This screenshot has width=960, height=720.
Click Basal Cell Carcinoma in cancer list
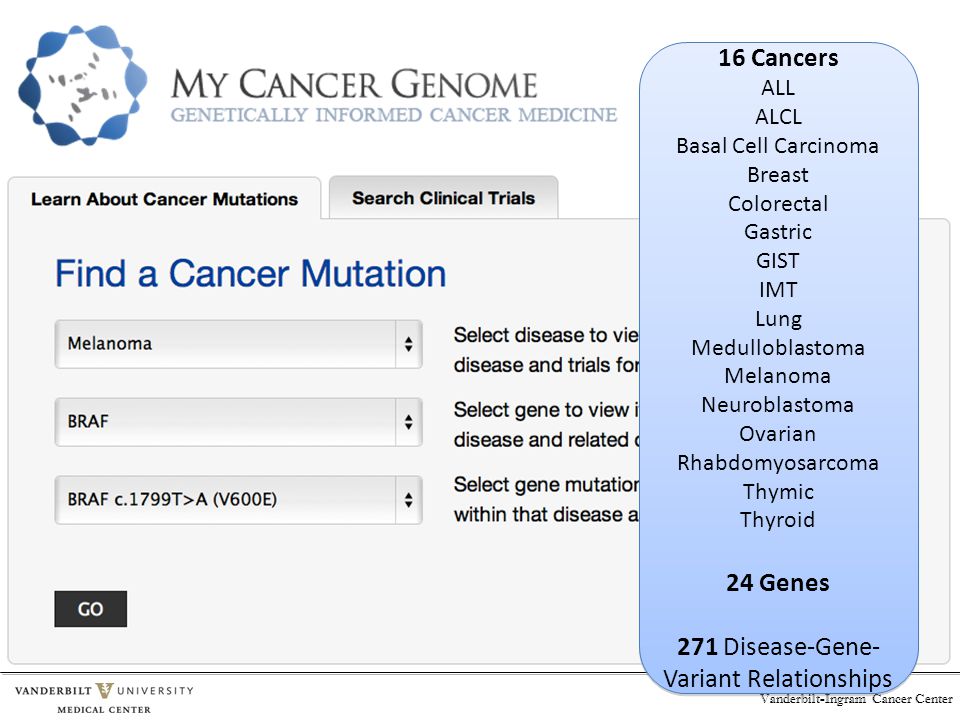click(x=778, y=146)
